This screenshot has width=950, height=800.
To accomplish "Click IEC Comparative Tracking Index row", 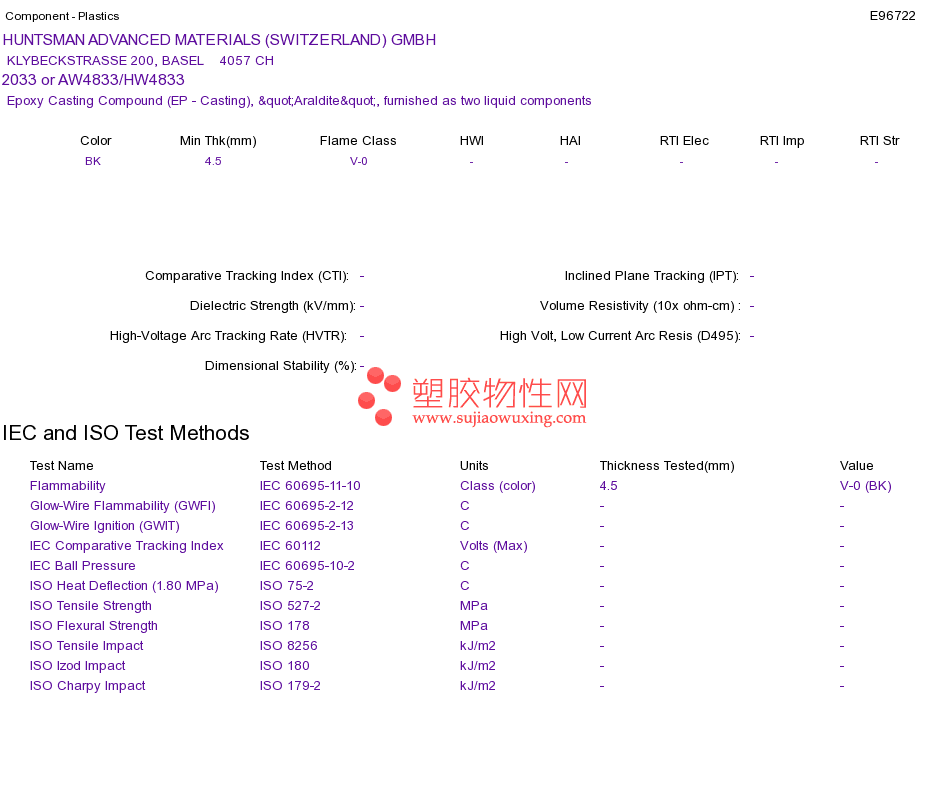I will tap(127, 546).
